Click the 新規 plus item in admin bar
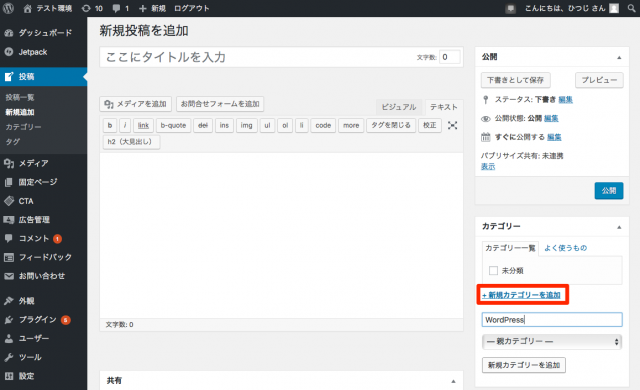The image size is (640, 390). click(152, 8)
